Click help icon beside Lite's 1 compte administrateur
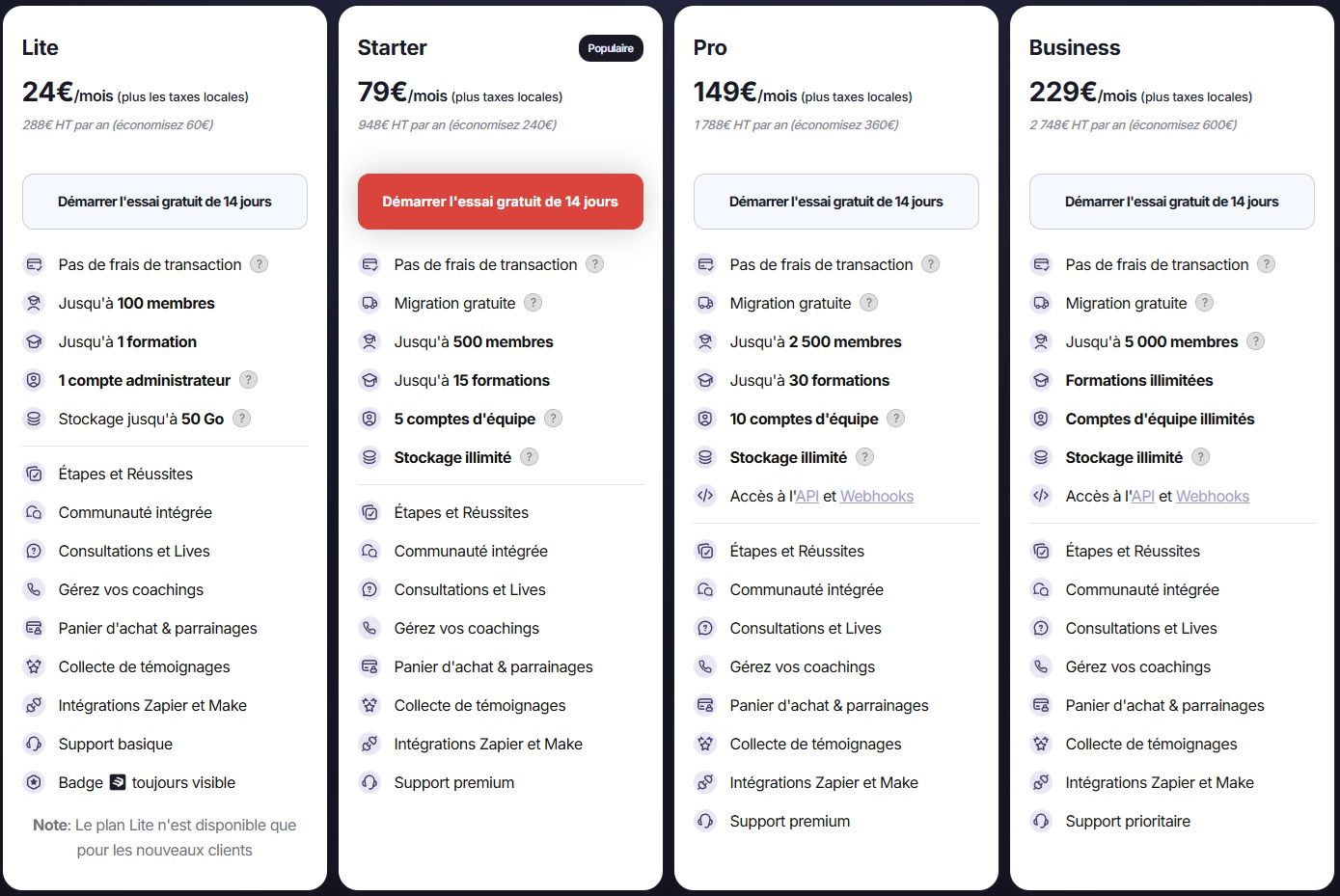Screen dimensions: 1340x896 coord(248,380)
